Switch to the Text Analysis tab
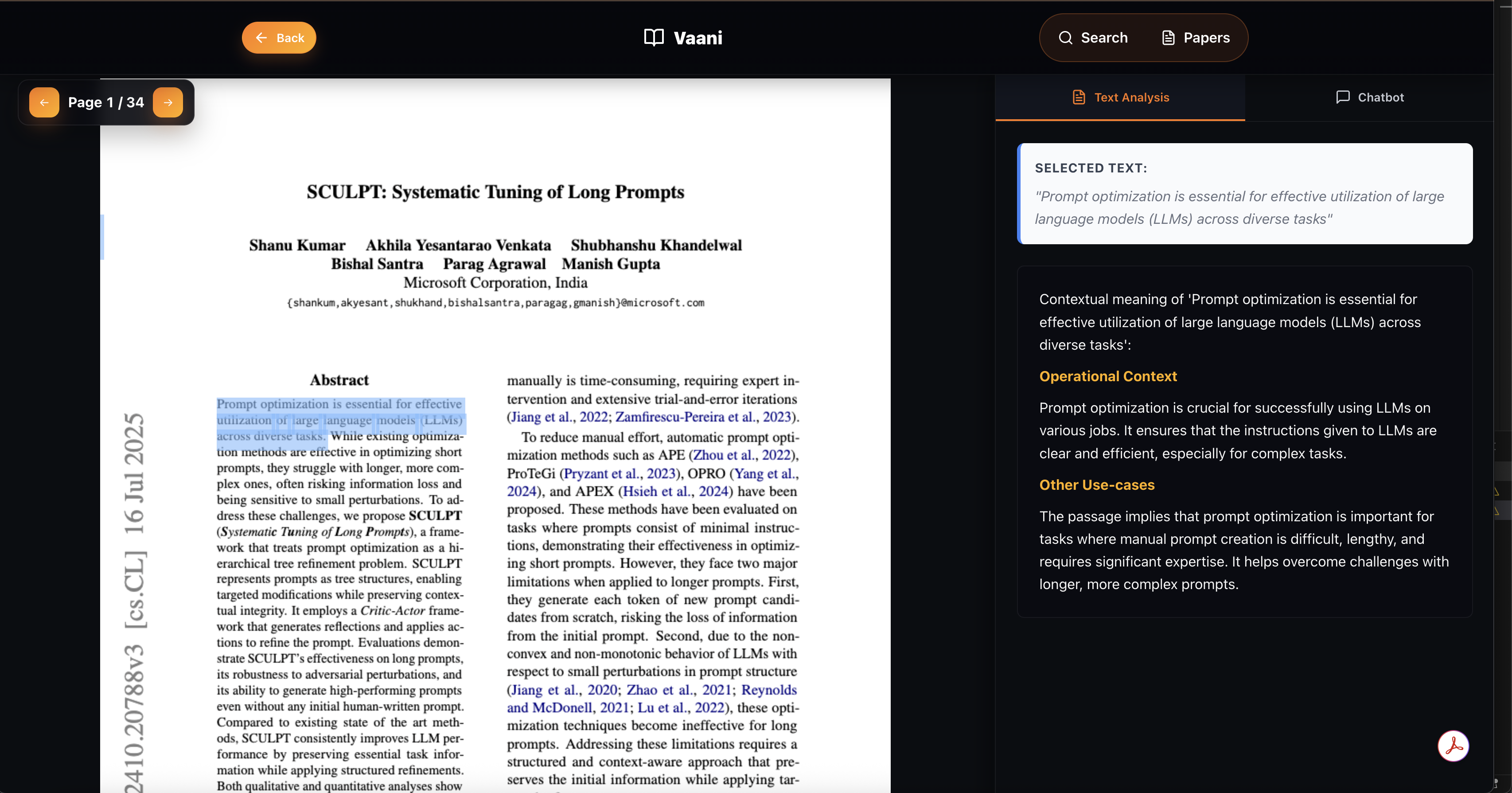The height and width of the screenshot is (793, 1512). click(x=1120, y=98)
